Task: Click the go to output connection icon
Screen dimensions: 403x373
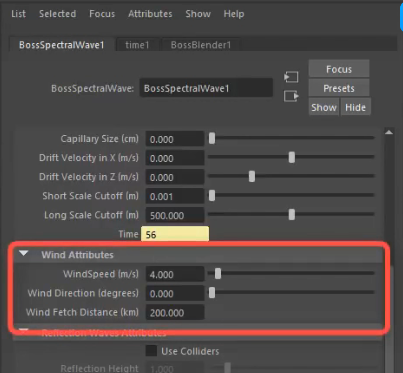Action: tap(291, 97)
